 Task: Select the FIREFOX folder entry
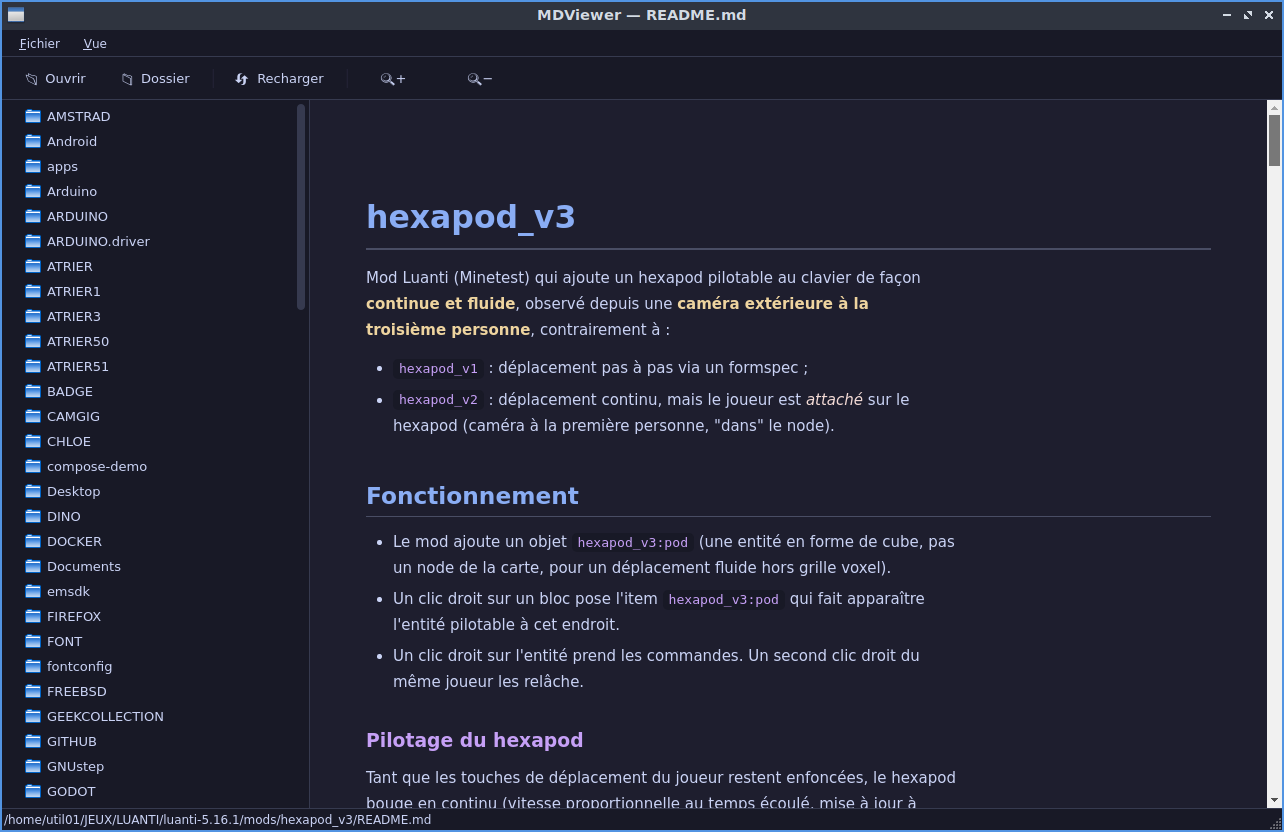(74, 616)
